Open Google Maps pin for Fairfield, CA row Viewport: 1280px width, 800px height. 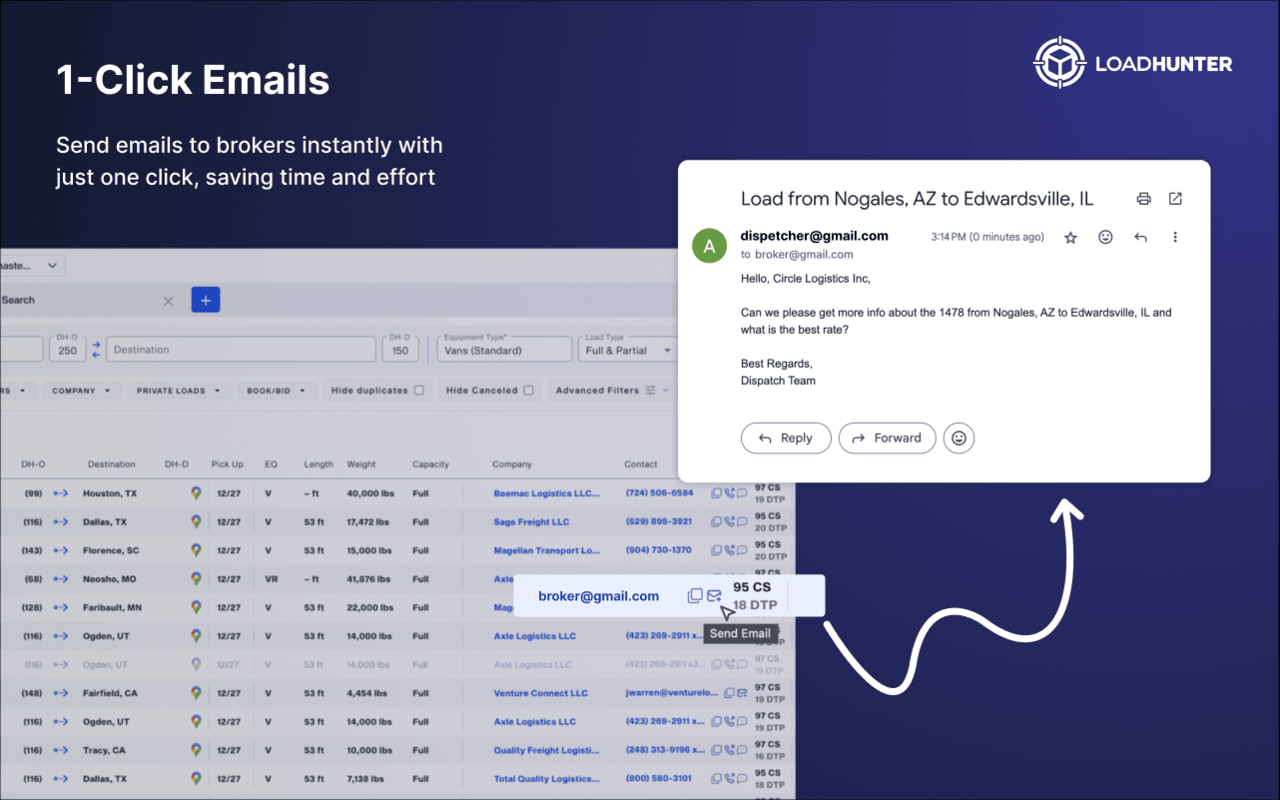[196, 693]
